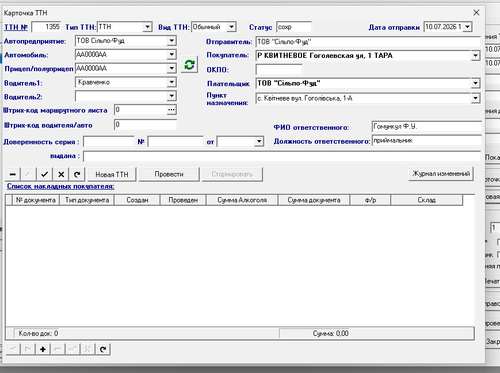Open the Дата отправки date picker
500x373 pixels.
pyautogui.click(x=468, y=27)
